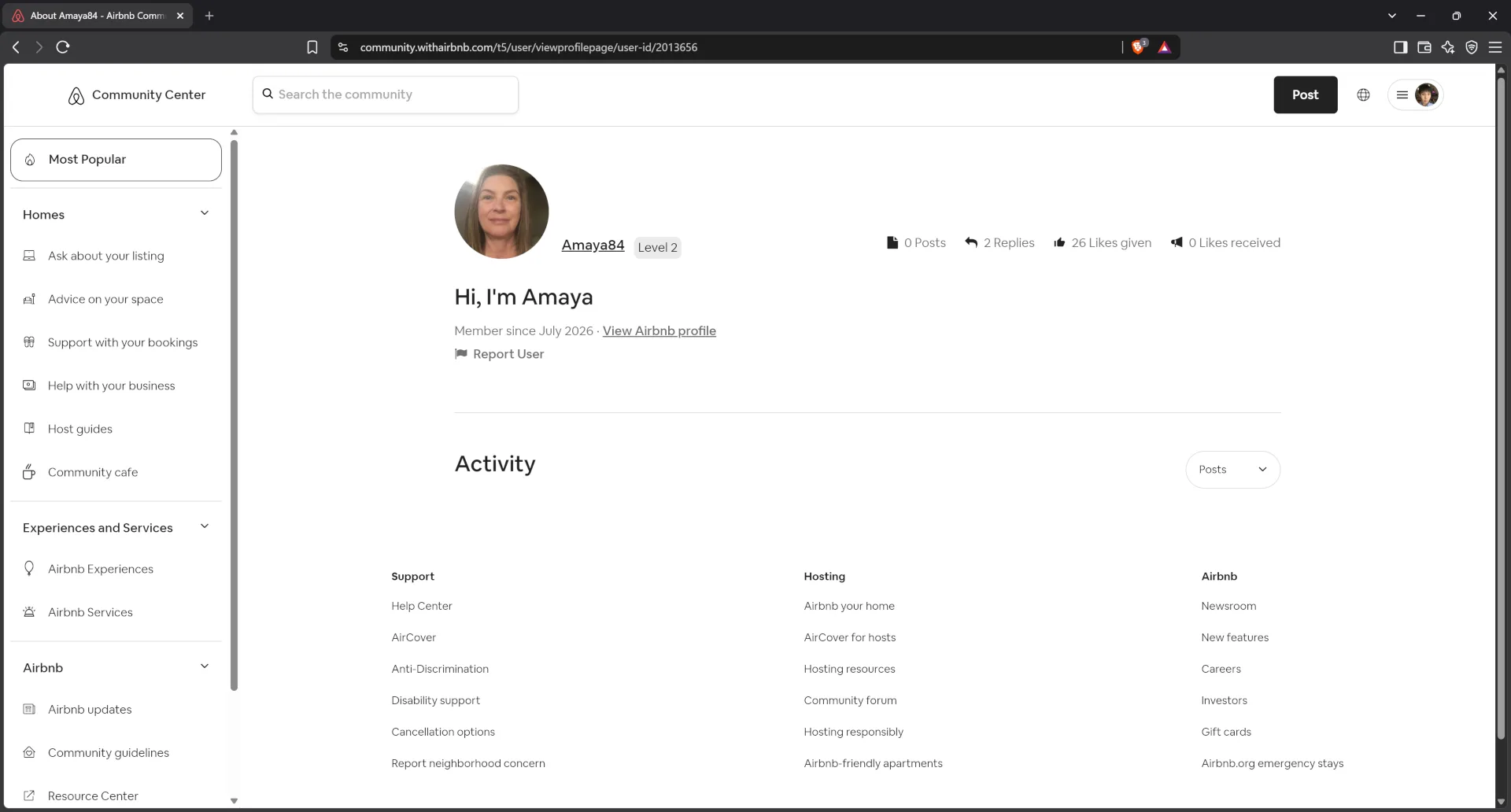Open the tab search dropdown arrow
This screenshot has width=1511, height=812.
coord(1391,16)
